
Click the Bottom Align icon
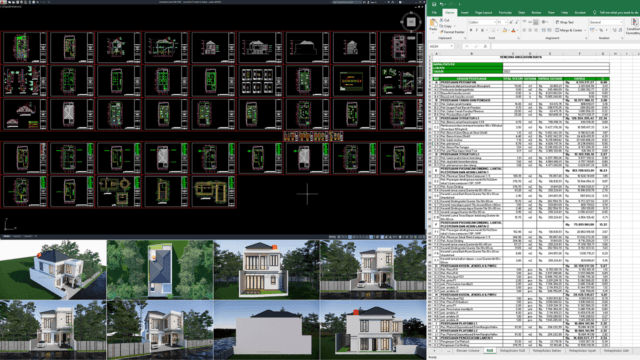(536, 22)
